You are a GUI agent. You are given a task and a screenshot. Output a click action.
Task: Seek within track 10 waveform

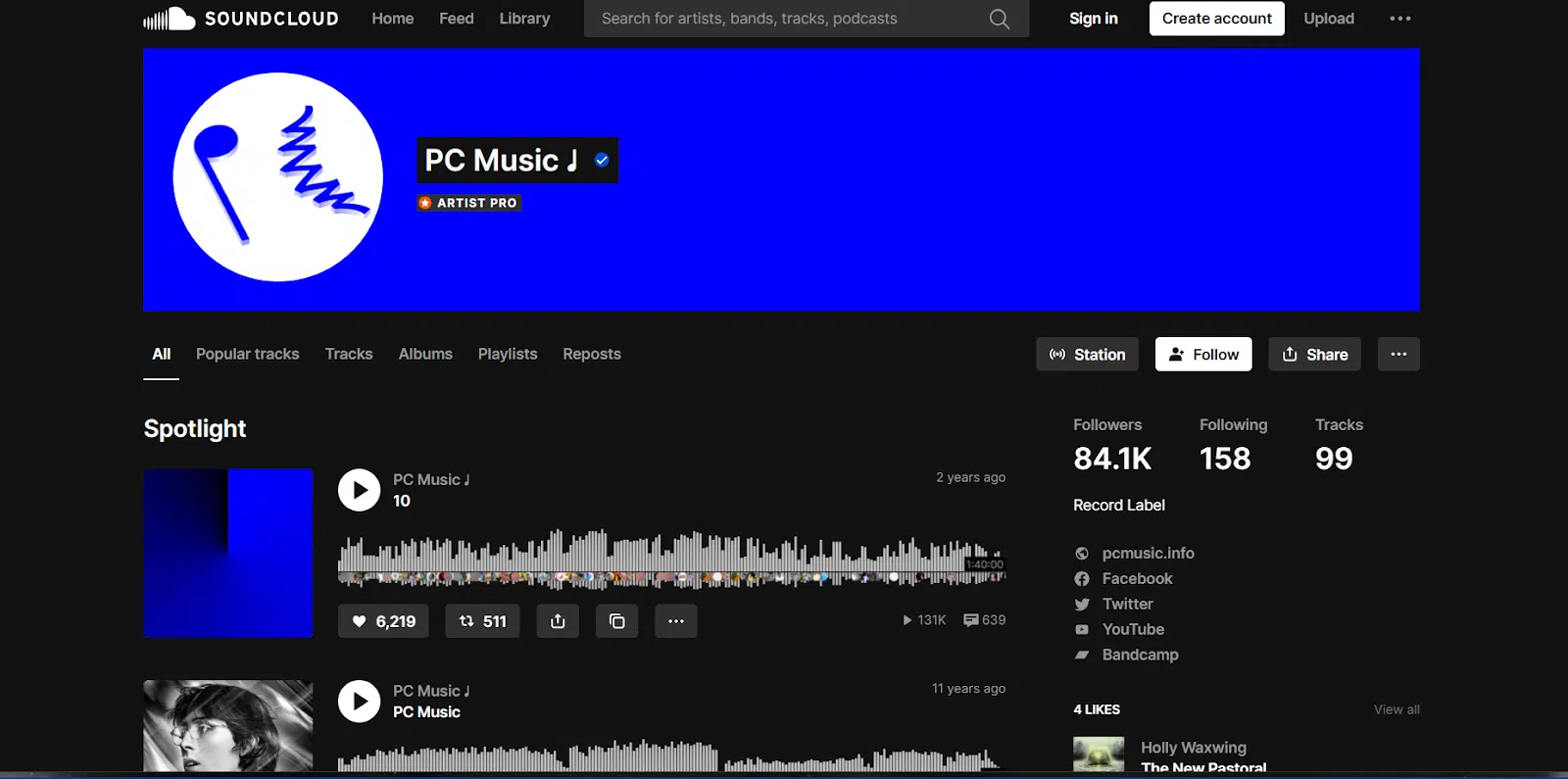point(671,560)
